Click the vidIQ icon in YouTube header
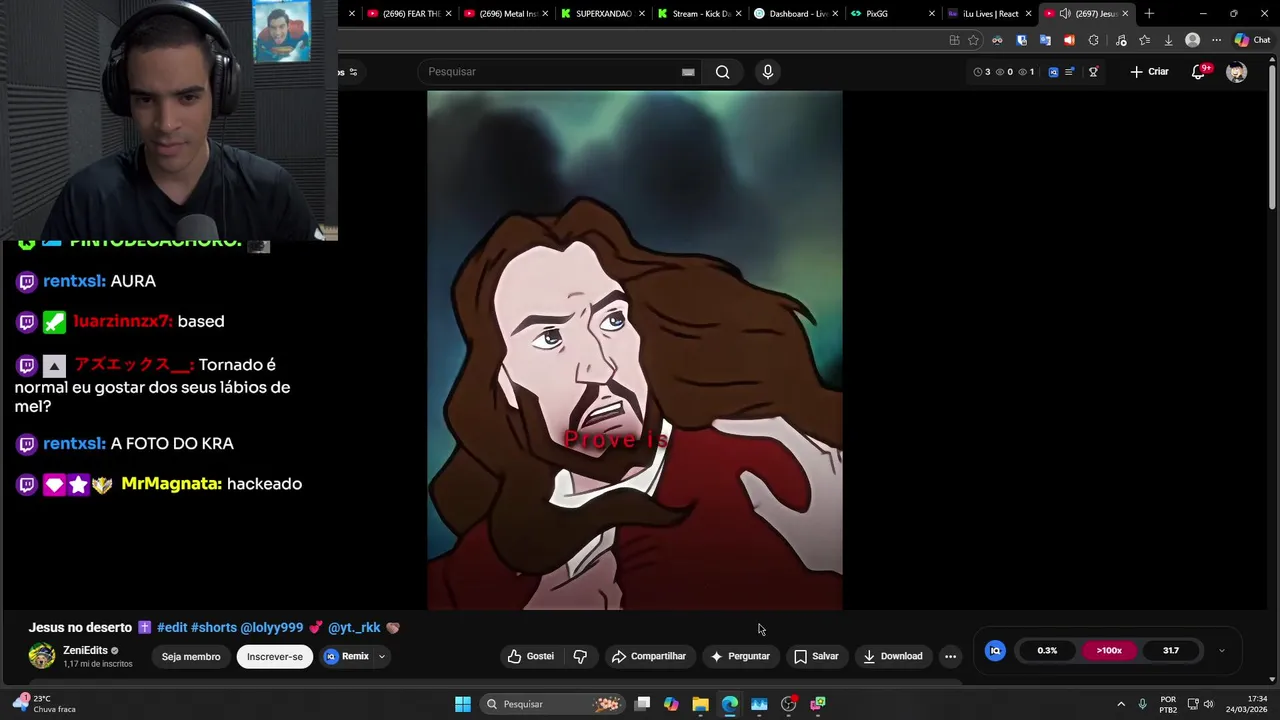Image resolution: width=1280 pixels, height=720 pixels. click(1053, 72)
